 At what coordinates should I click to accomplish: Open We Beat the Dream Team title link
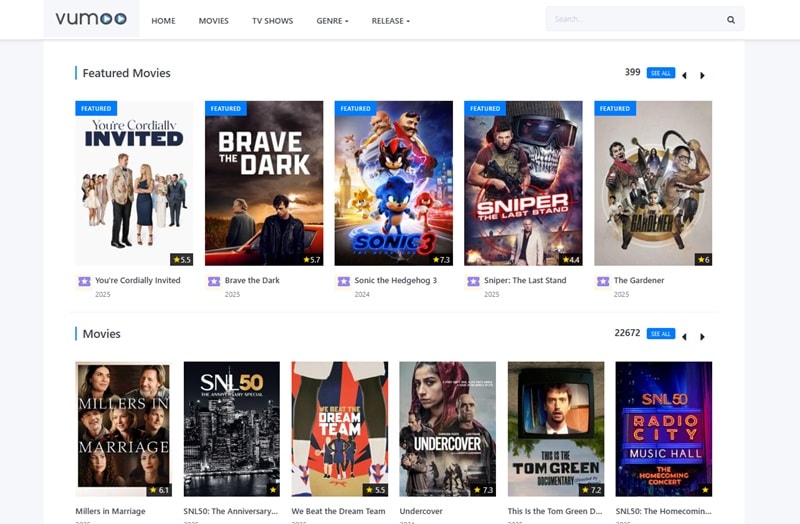(338, 511)
